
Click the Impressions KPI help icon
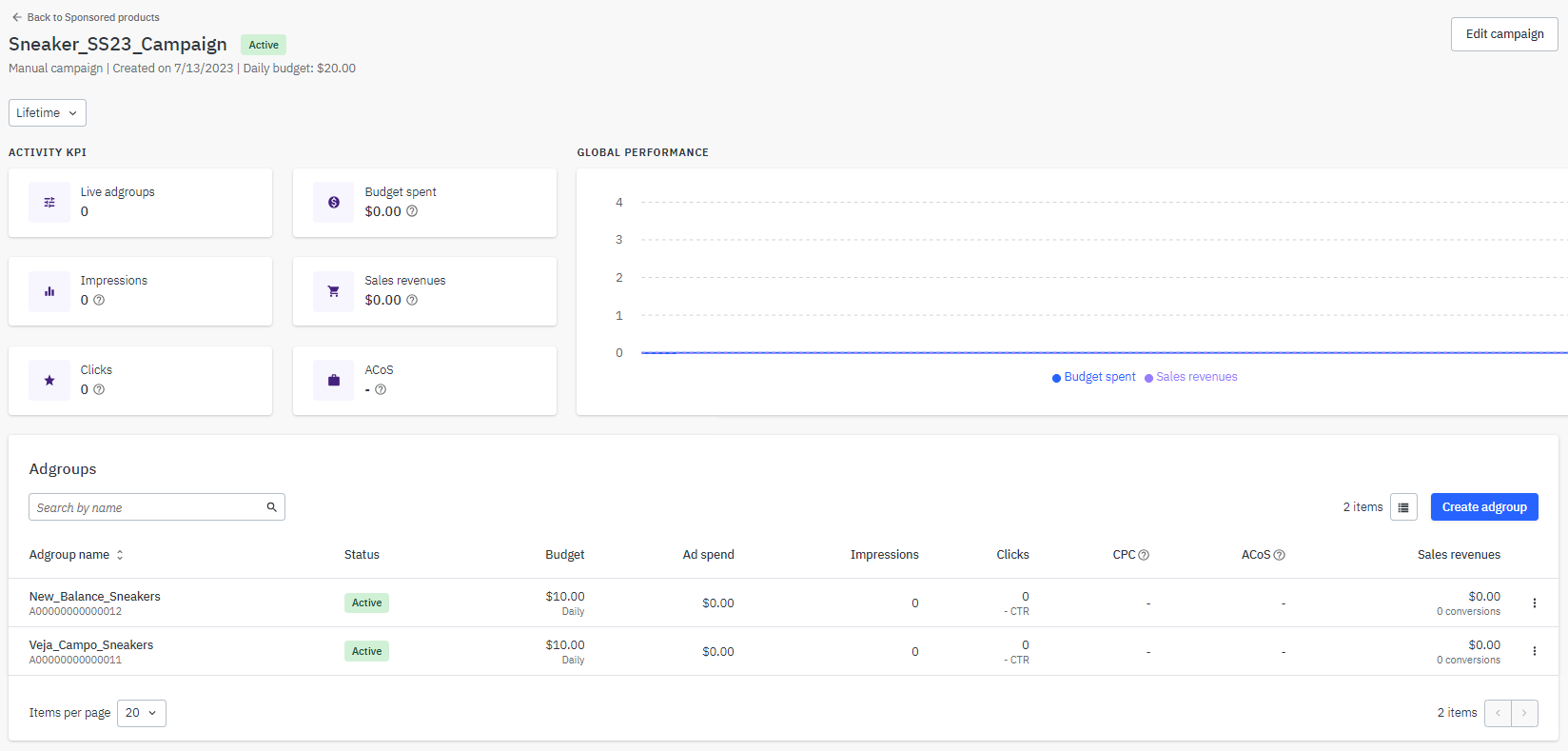(99, 300)
